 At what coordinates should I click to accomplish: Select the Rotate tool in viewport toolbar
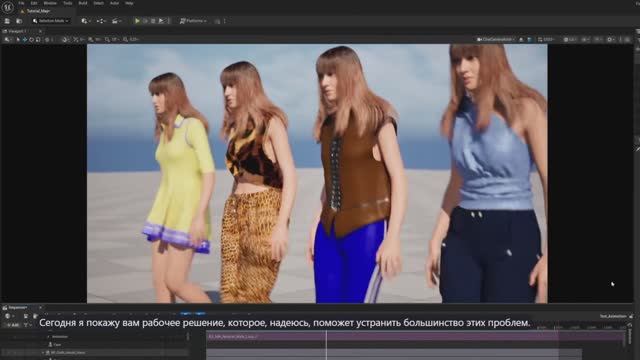pos(31,40)
